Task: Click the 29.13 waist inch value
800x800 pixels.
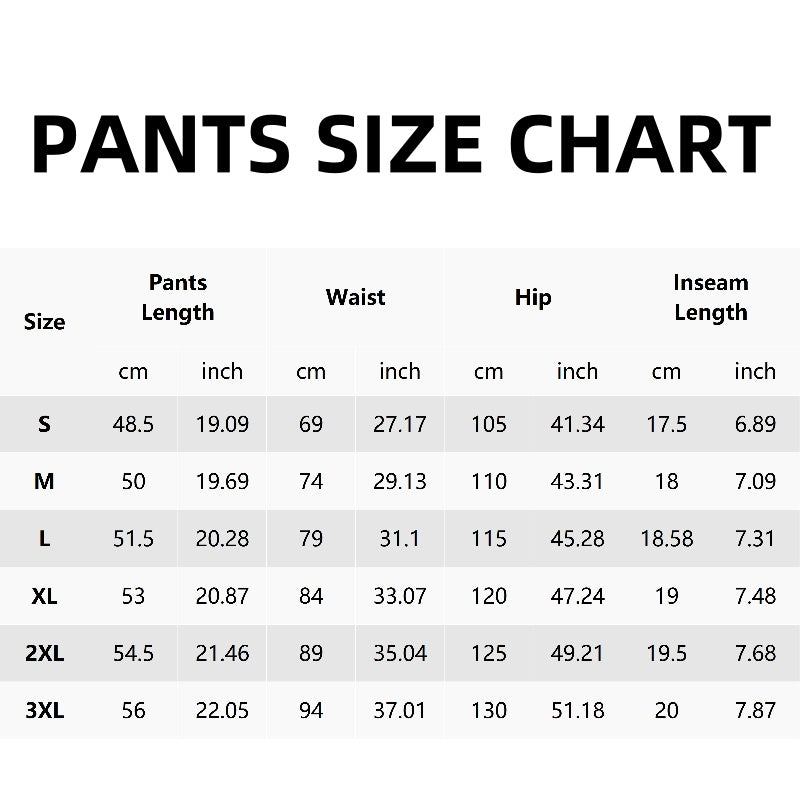Action: pyautogui.click(x=400, y=481)
